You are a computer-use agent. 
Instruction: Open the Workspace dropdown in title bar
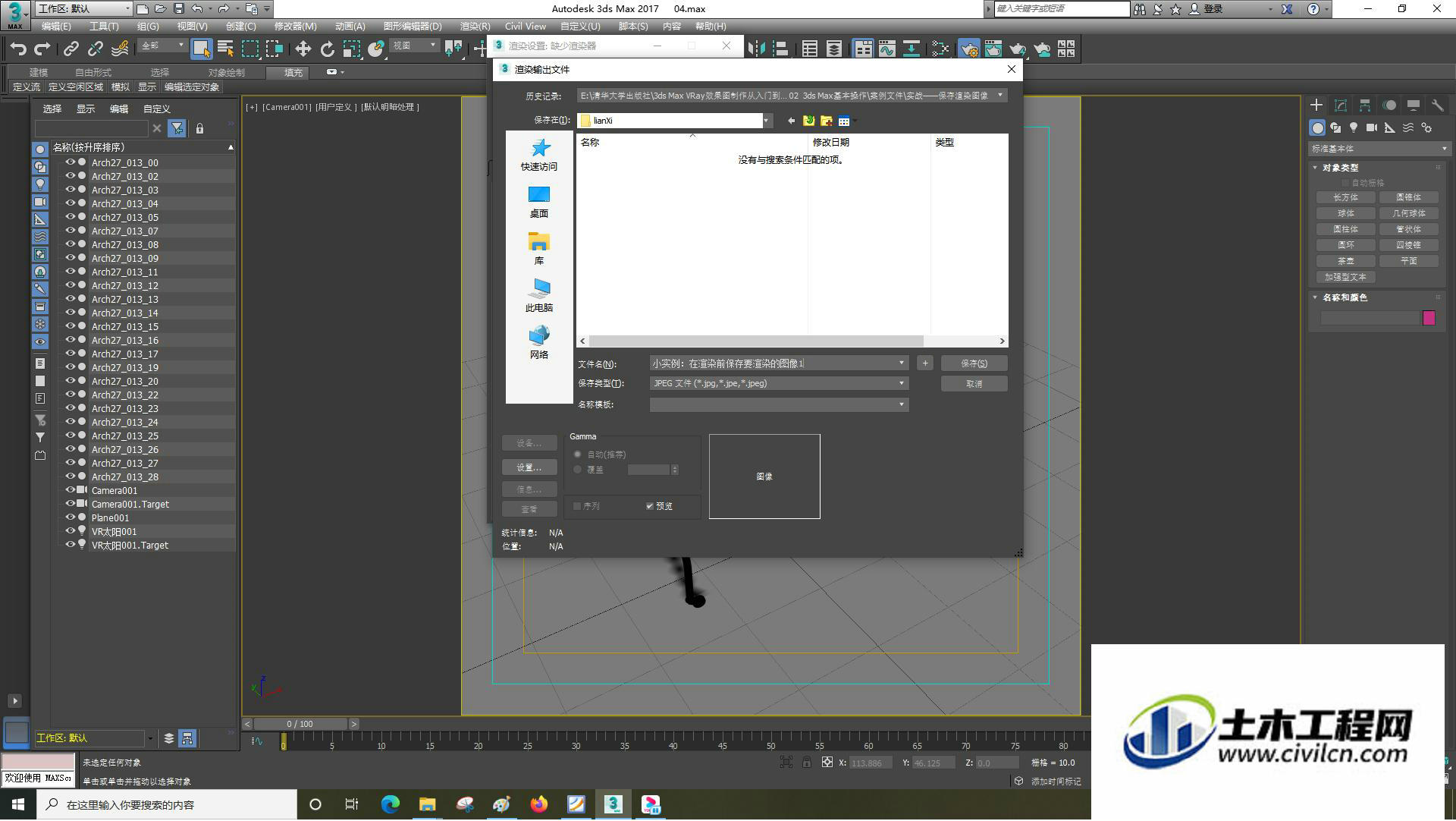[83, 8]
